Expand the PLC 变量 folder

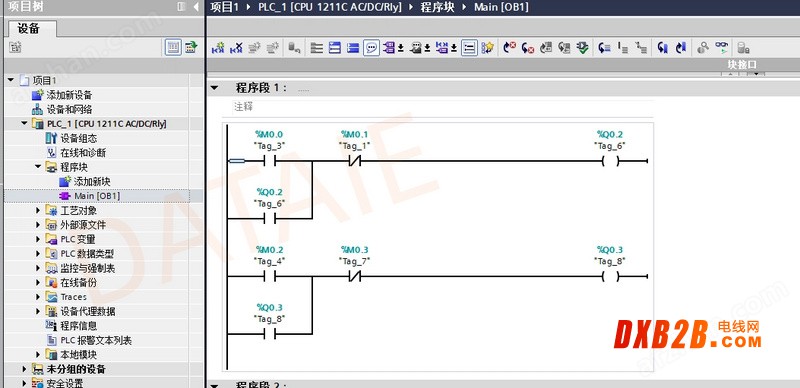tap(38, 239)
